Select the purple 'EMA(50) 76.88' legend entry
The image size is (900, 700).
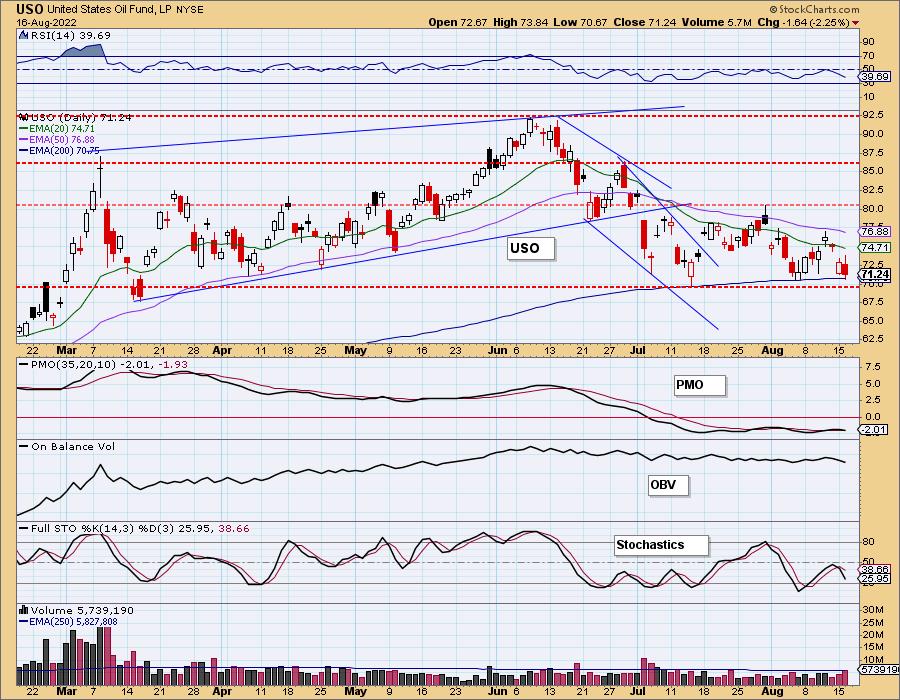click(57, 139)
